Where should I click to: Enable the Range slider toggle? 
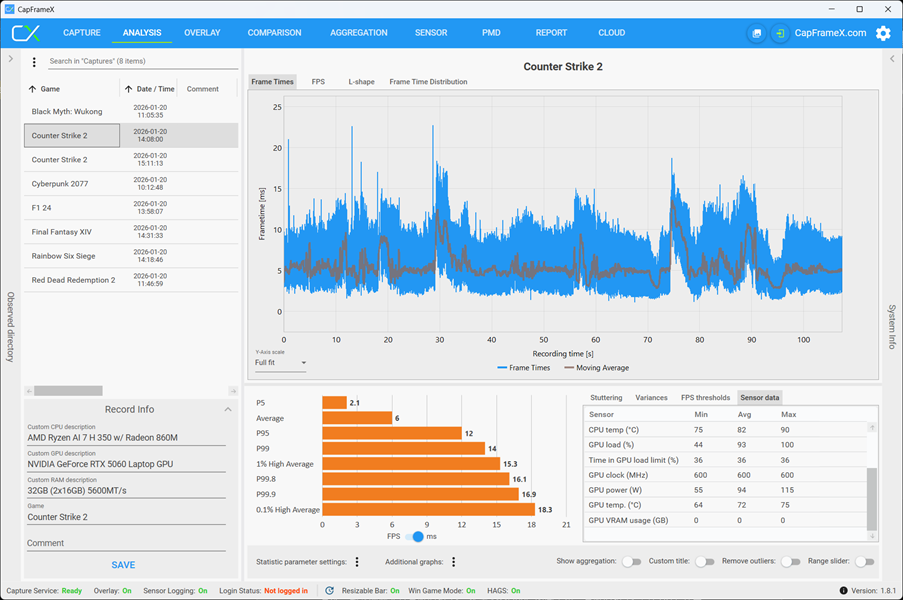[864, 561]
